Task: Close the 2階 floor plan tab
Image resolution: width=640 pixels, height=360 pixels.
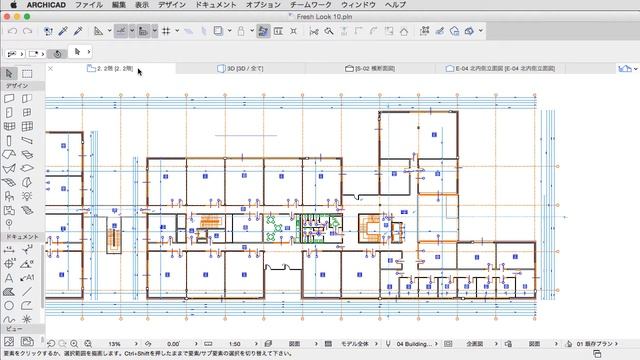Action: click(51, 69)
